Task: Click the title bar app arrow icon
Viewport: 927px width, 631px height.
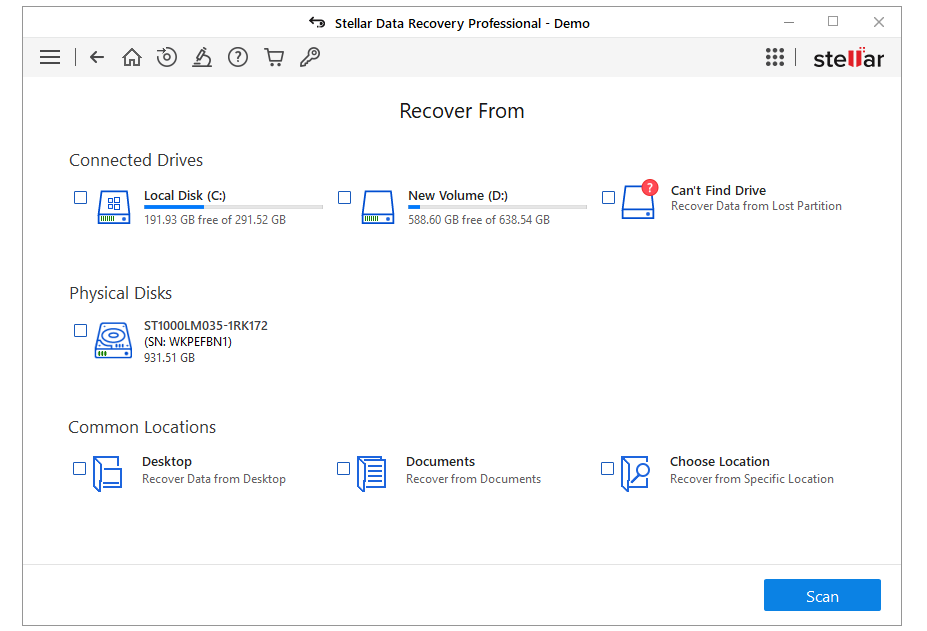Action: pos(317,23)
